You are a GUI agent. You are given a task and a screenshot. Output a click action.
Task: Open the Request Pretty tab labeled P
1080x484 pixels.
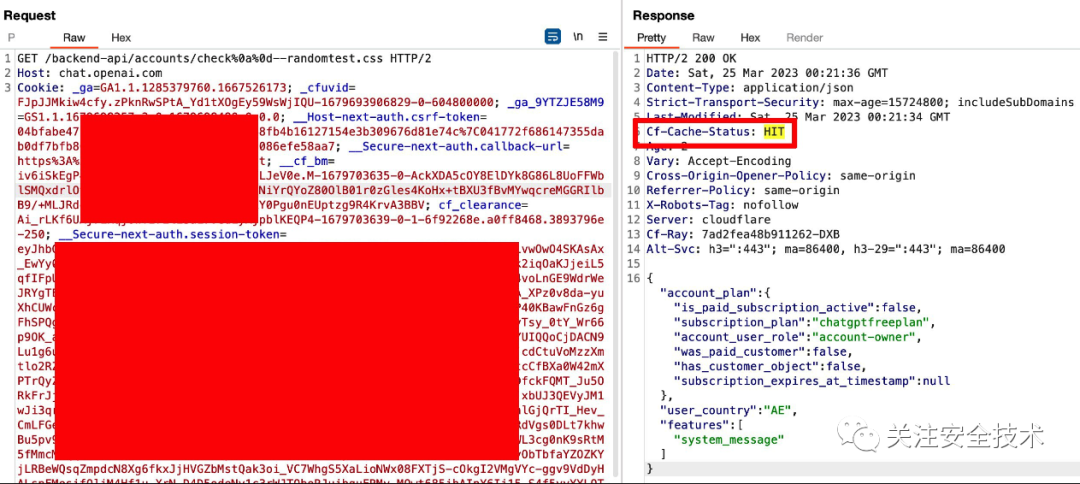[x=11, y=37]
